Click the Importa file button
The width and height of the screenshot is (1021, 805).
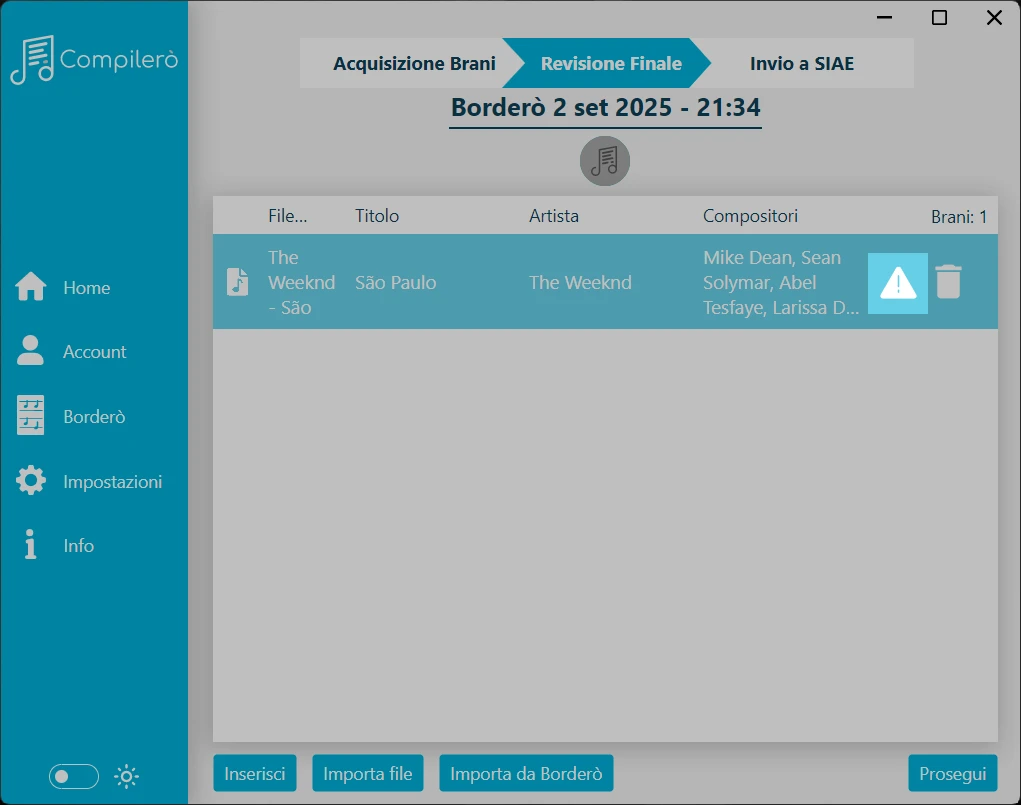(367, 774)
